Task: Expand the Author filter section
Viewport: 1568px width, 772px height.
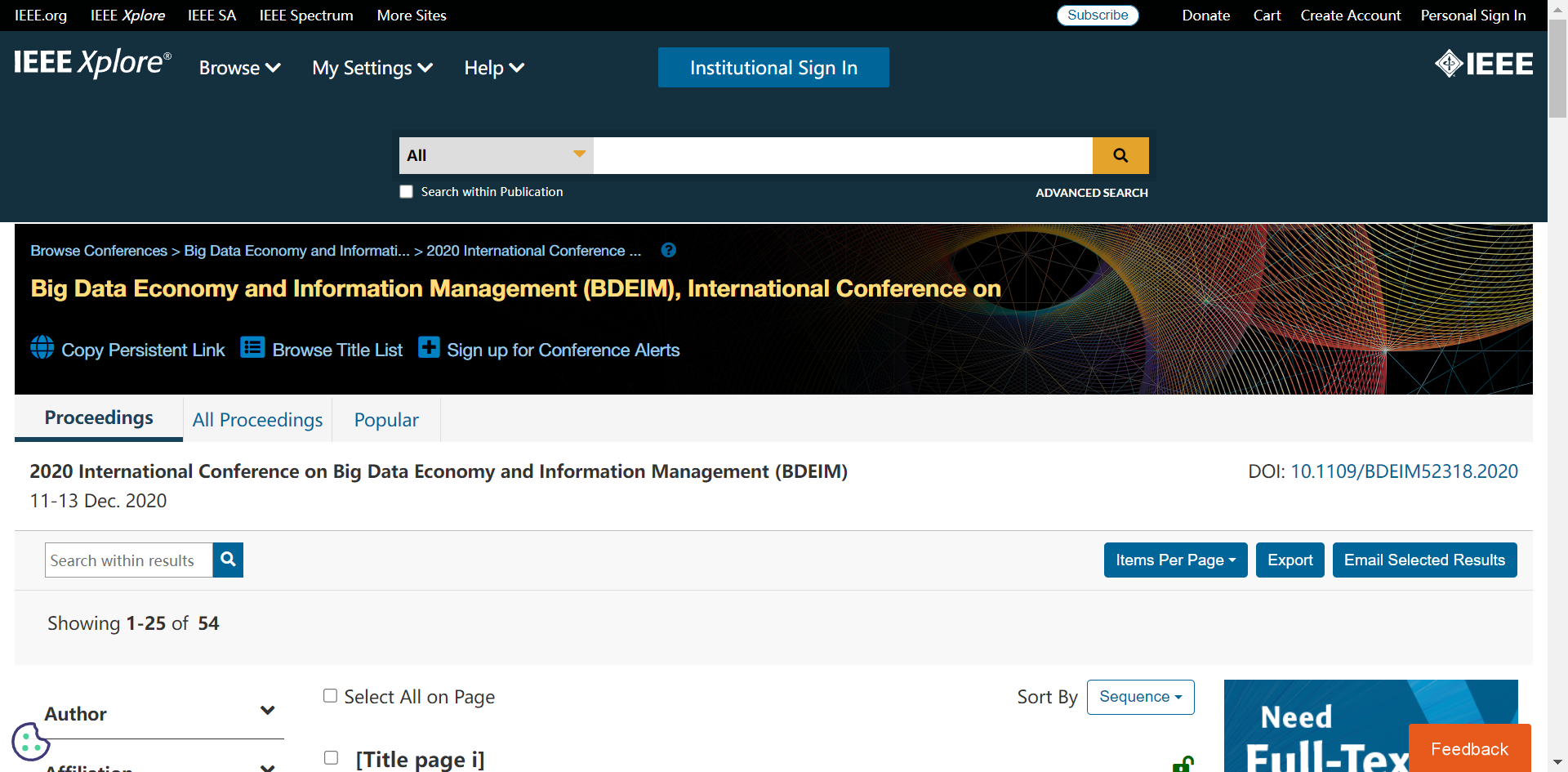Action: [x=267, y=712]
